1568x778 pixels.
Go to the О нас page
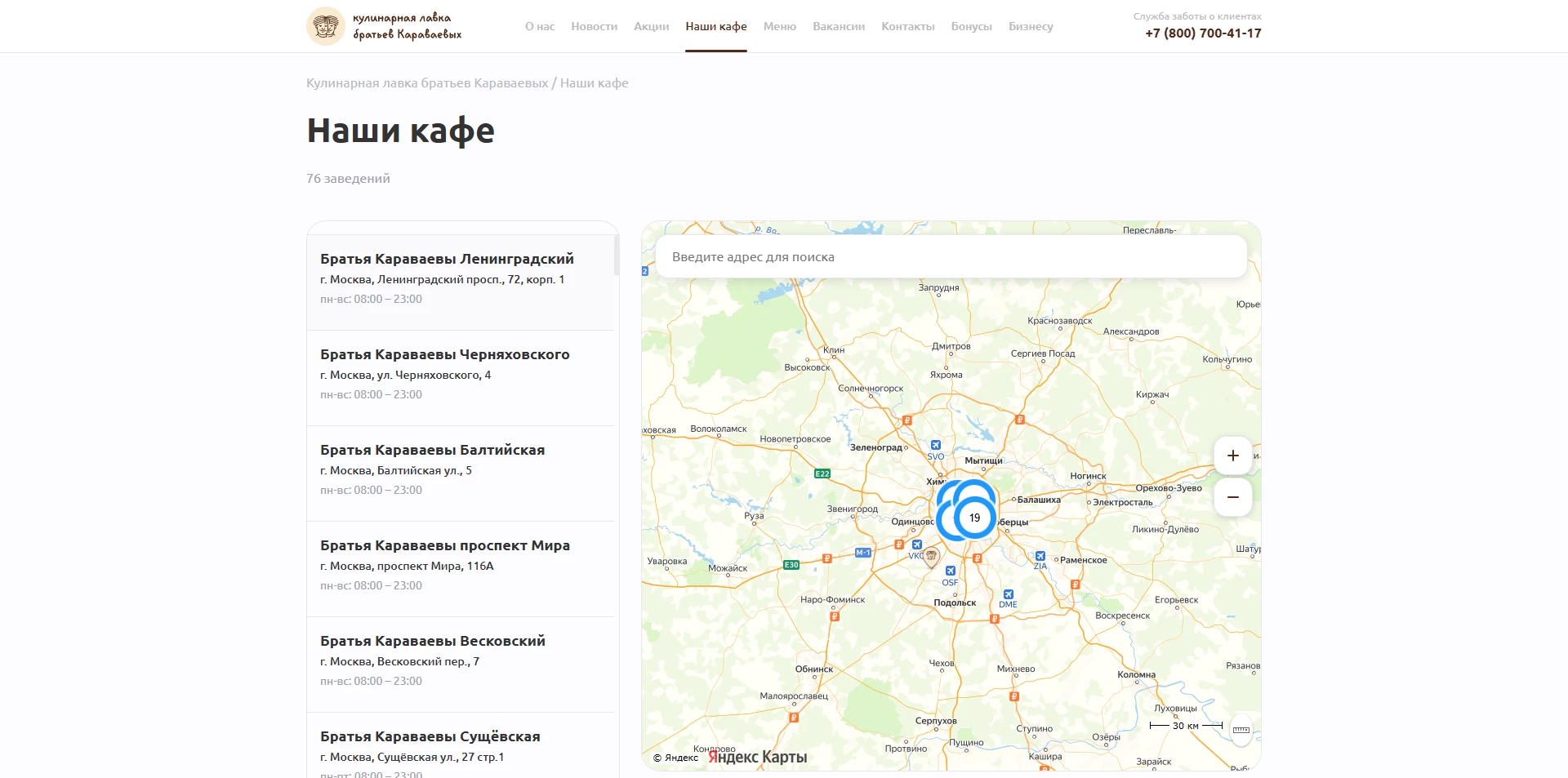point(539,26)
